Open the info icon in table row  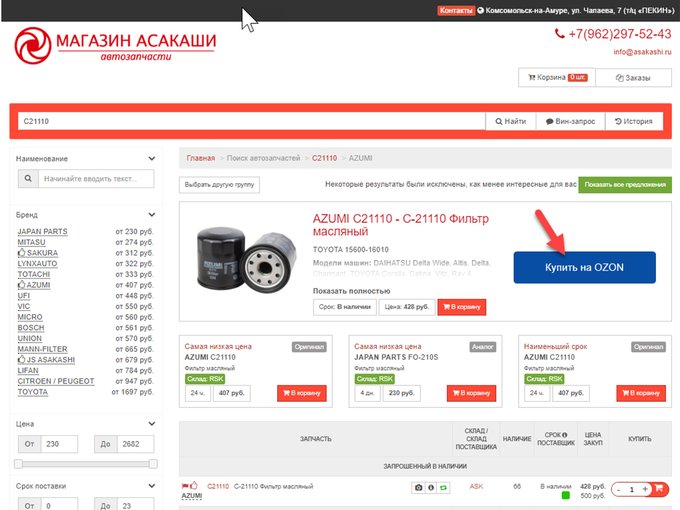431,488
